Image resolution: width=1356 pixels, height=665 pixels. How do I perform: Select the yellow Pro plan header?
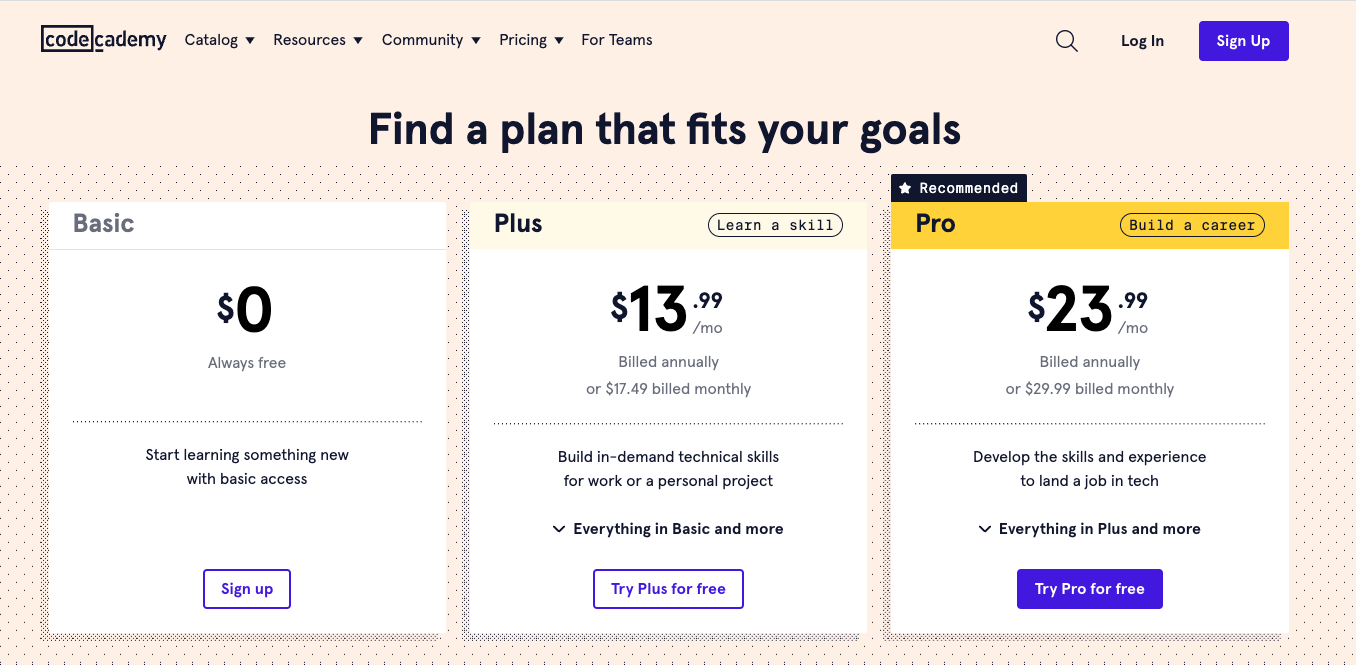tap(1010, 225)
